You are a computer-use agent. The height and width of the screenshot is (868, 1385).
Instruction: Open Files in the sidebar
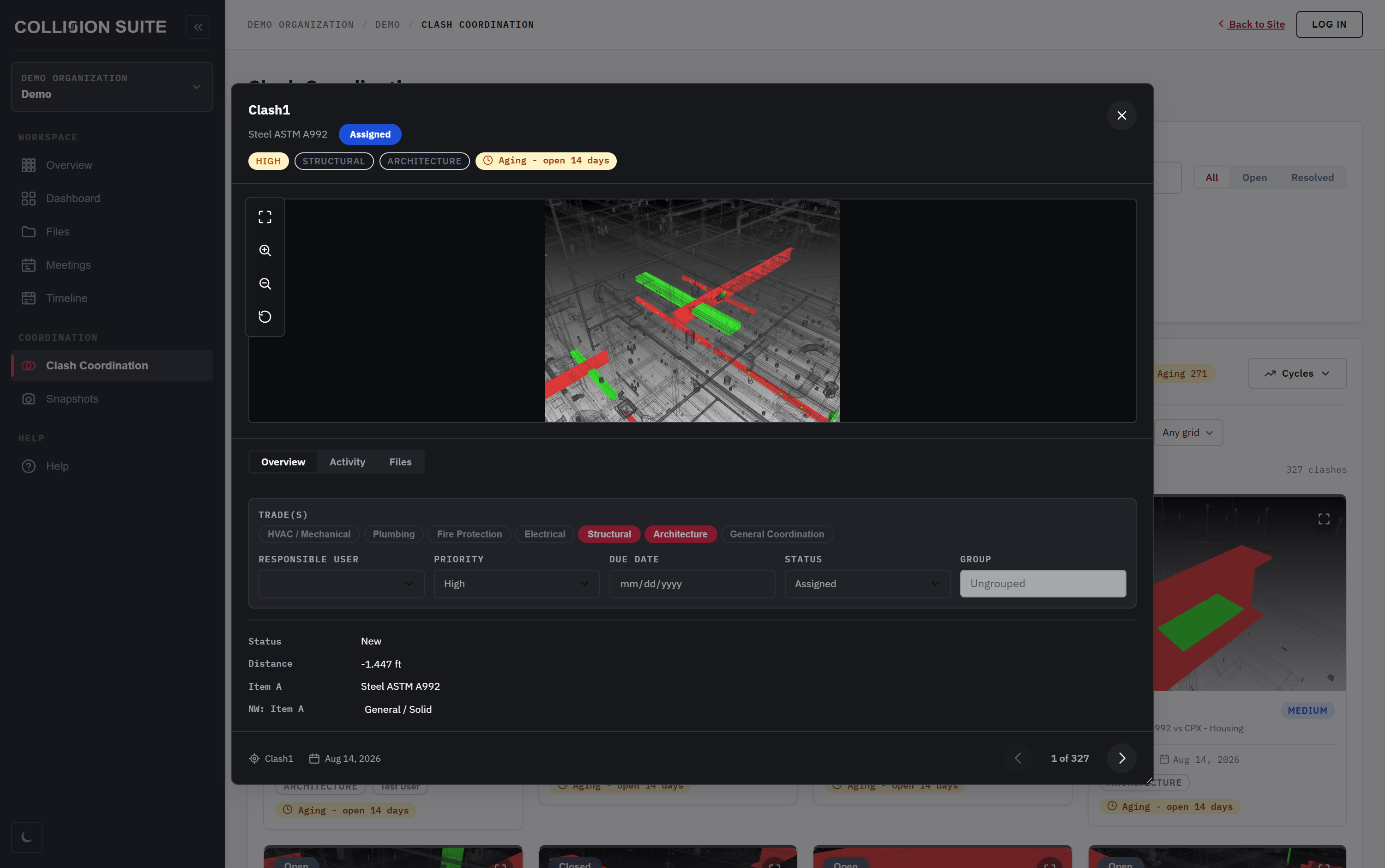[112, 232]
